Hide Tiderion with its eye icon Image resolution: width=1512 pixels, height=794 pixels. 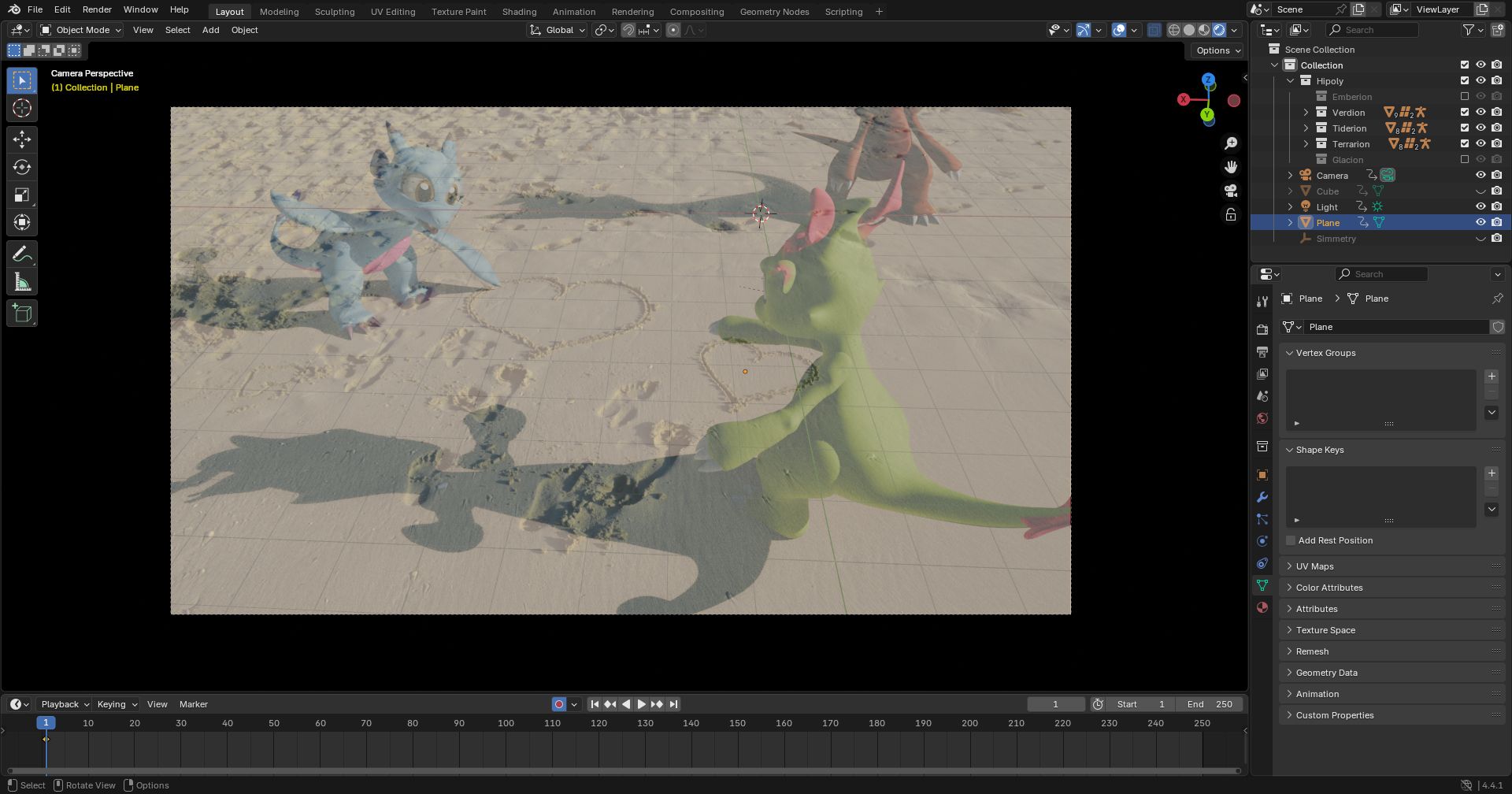(1480, 128)
